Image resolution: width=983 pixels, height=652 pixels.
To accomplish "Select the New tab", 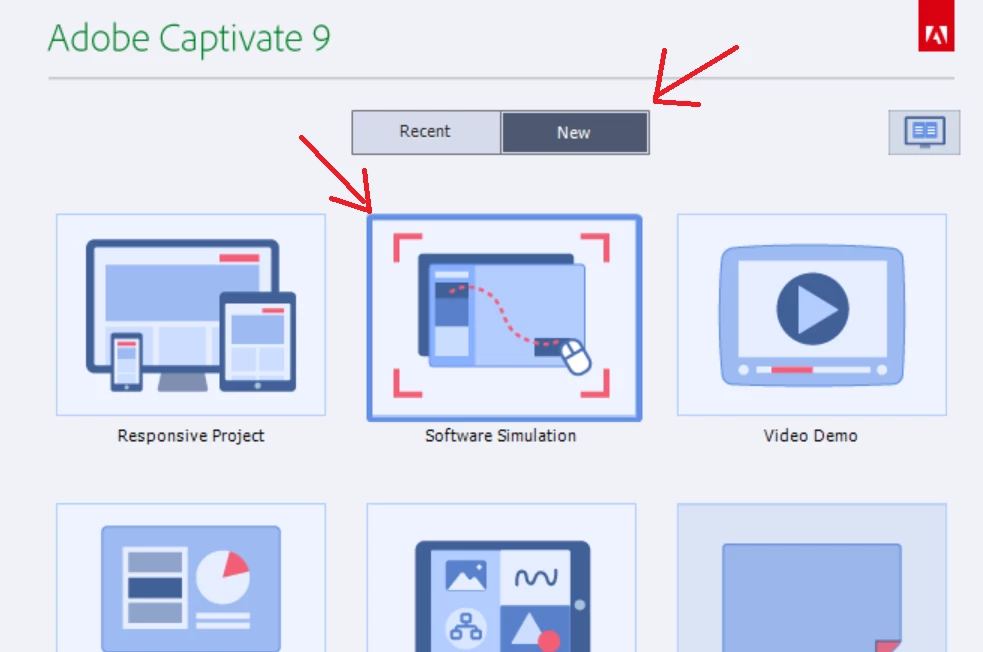I will [x=575, y=132].
